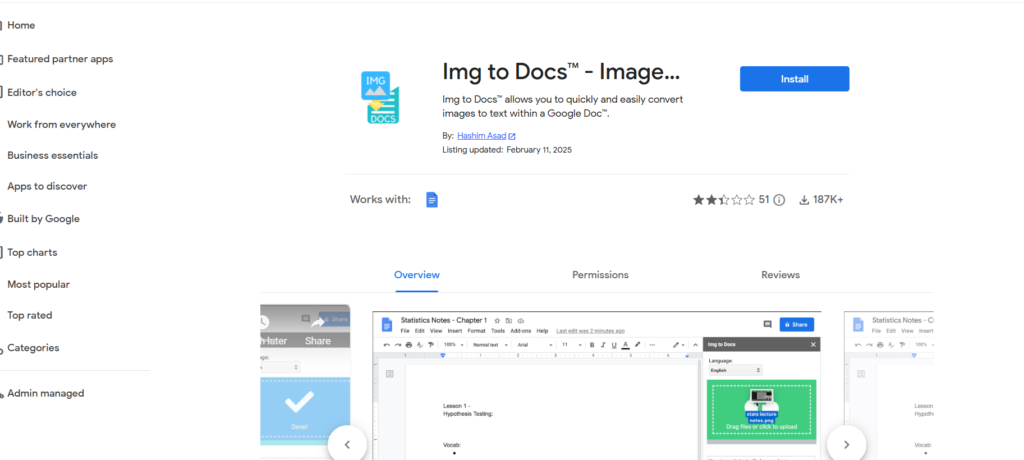
Task: Switch to the Reviews tab
Action: (780, 275)
